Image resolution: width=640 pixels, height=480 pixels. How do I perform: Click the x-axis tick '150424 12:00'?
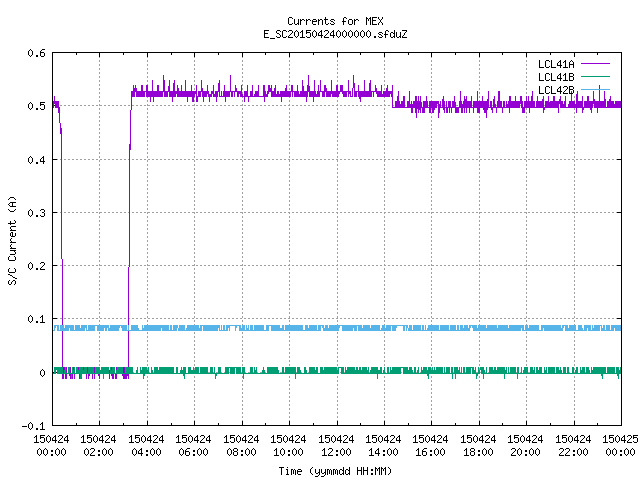click(x=336, y=445)
